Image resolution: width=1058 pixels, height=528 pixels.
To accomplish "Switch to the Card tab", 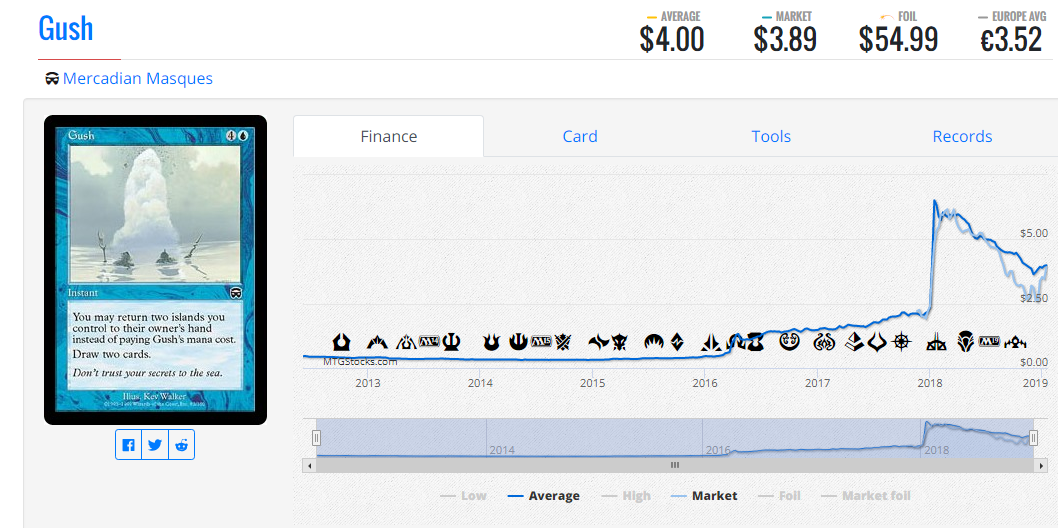I will point(580,137).
